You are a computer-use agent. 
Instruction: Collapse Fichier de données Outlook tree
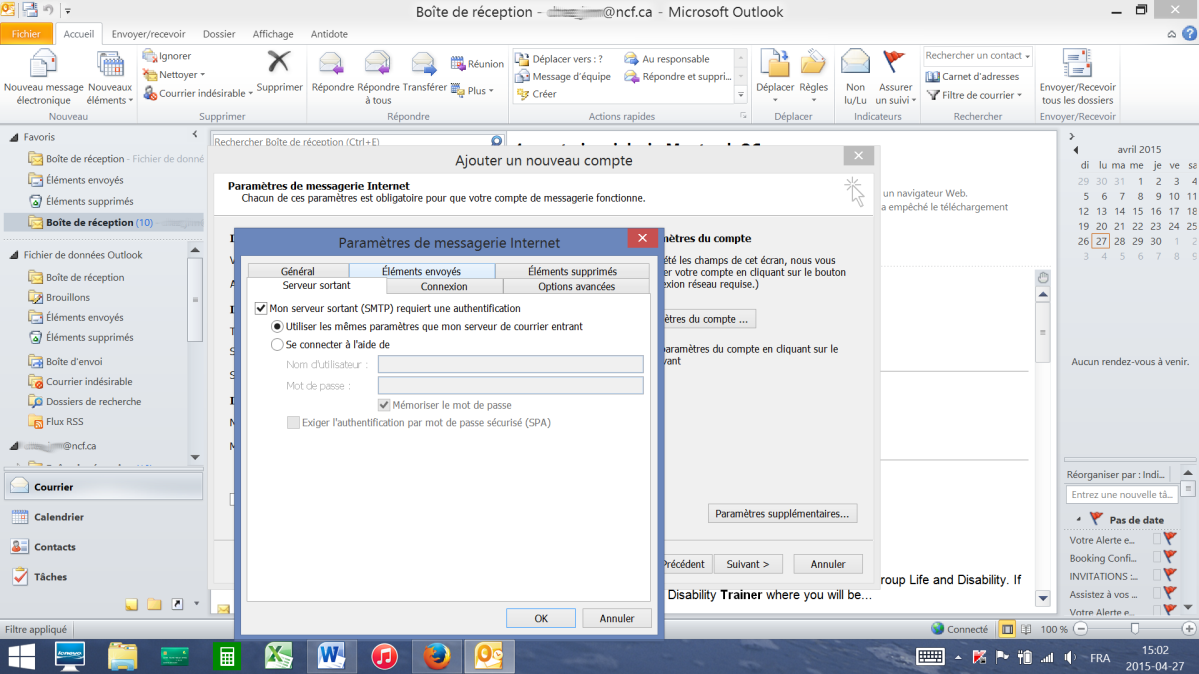pos(14,255)
